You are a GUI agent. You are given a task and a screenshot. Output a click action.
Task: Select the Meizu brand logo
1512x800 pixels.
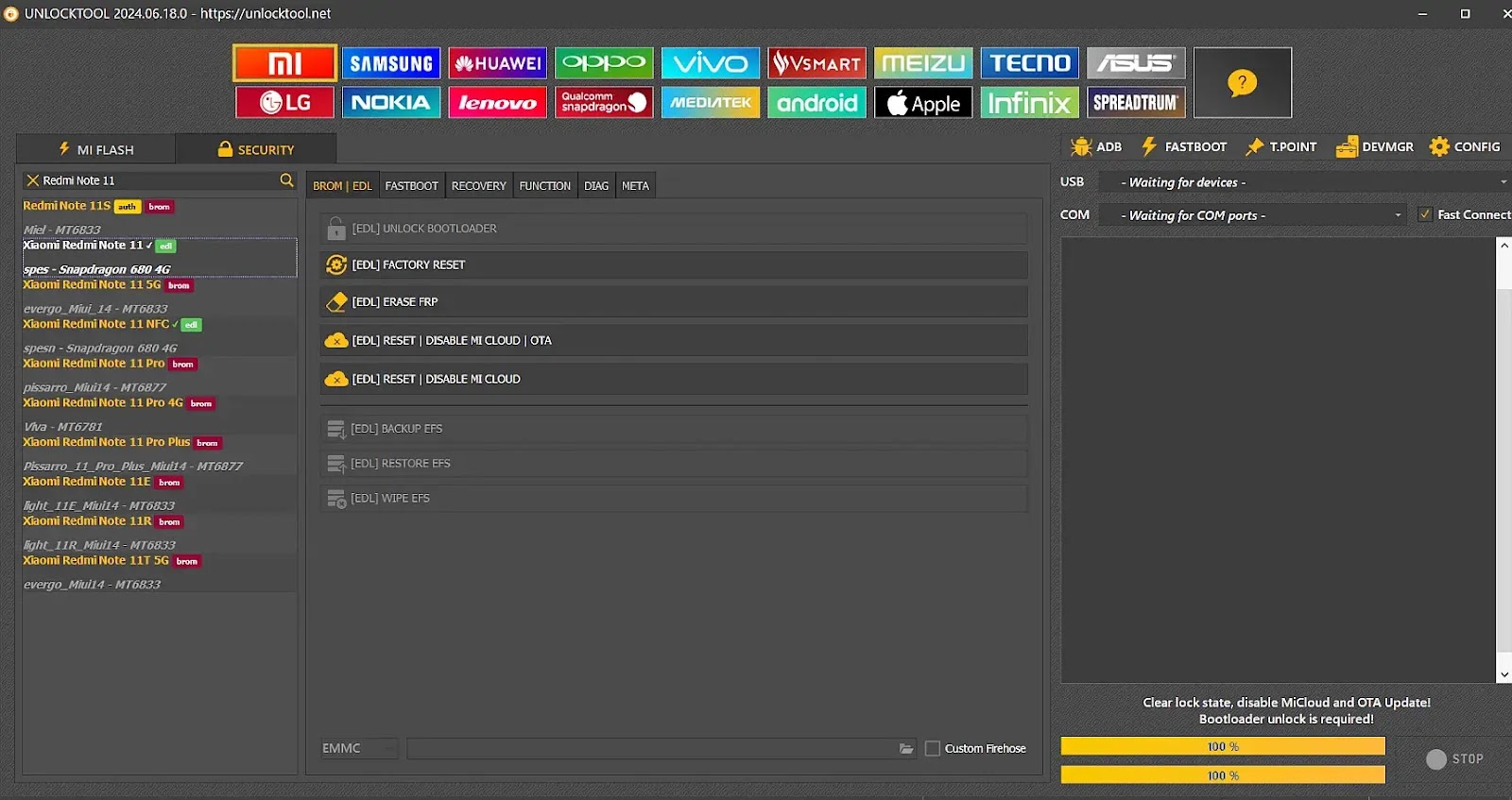point(923,63)
